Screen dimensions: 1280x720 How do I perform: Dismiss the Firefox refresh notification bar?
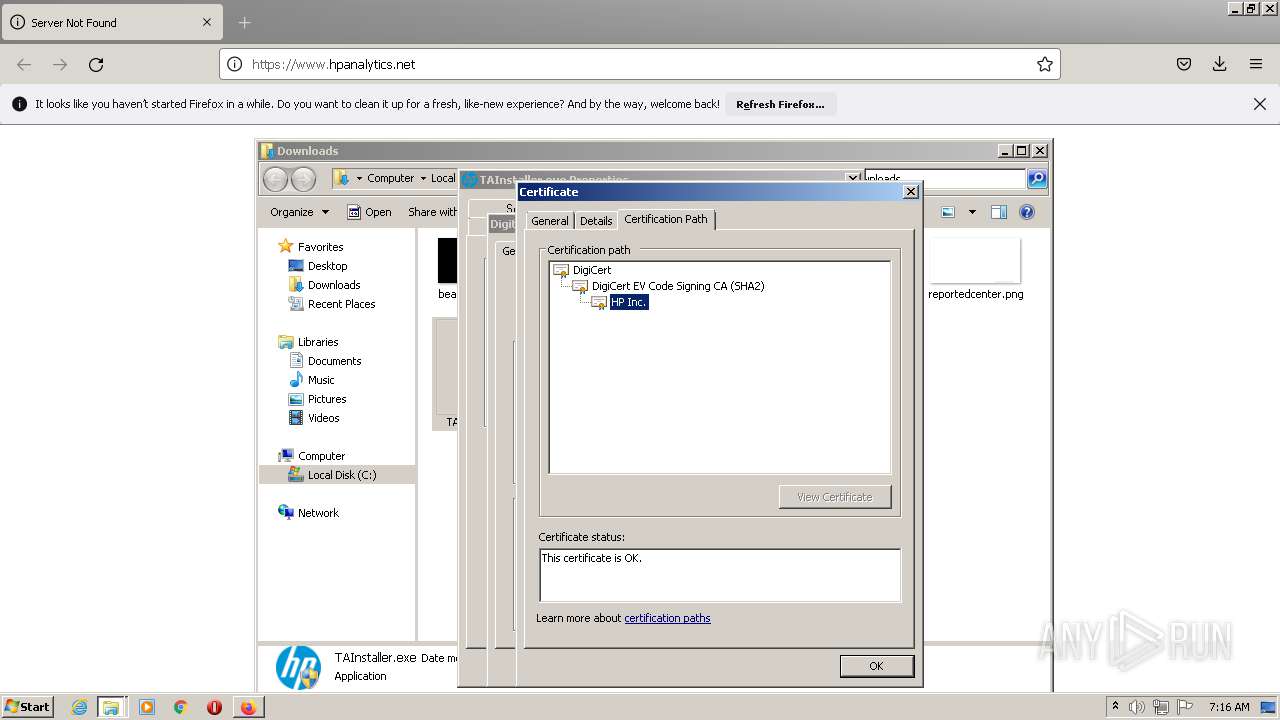point(1260,104)
